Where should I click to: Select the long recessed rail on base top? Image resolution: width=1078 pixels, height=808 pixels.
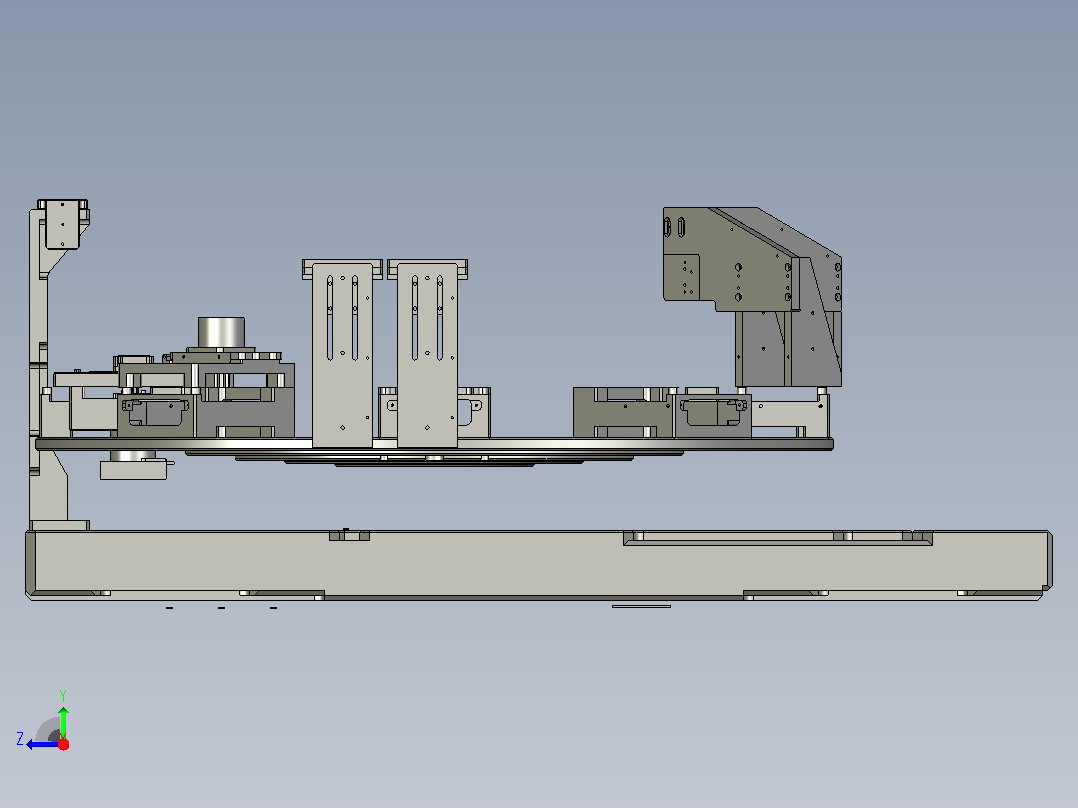pyautogui.click(x=778, y=538)
